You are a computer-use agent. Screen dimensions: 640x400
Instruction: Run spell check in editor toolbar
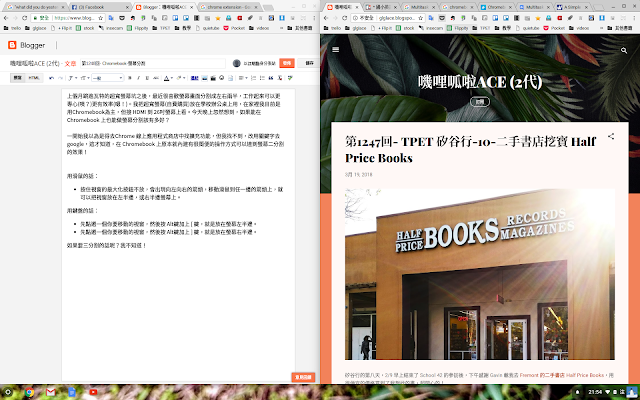[290, 78]
